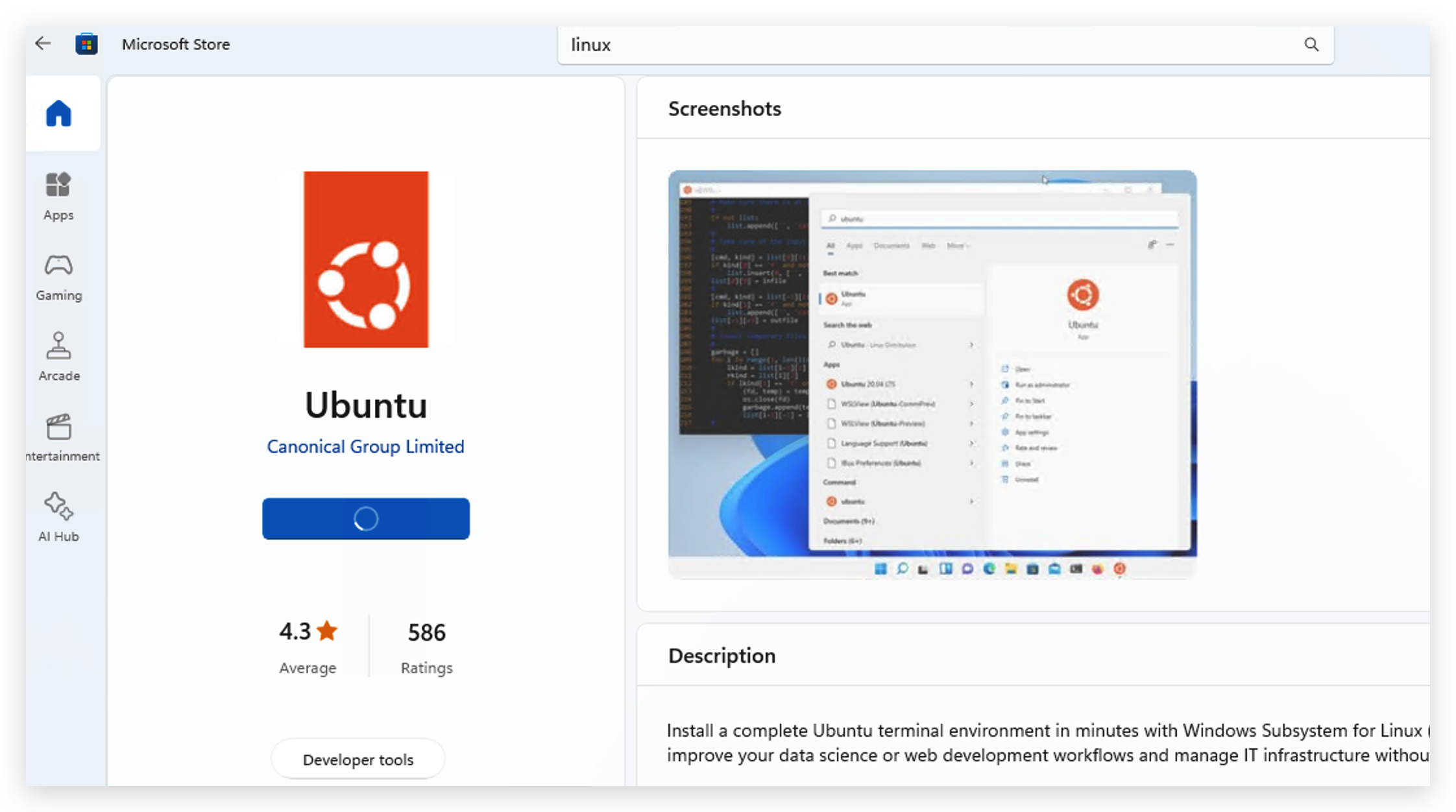1456x812 pixels.
Task: Open the Entertainment section
Action: (62, 438)
